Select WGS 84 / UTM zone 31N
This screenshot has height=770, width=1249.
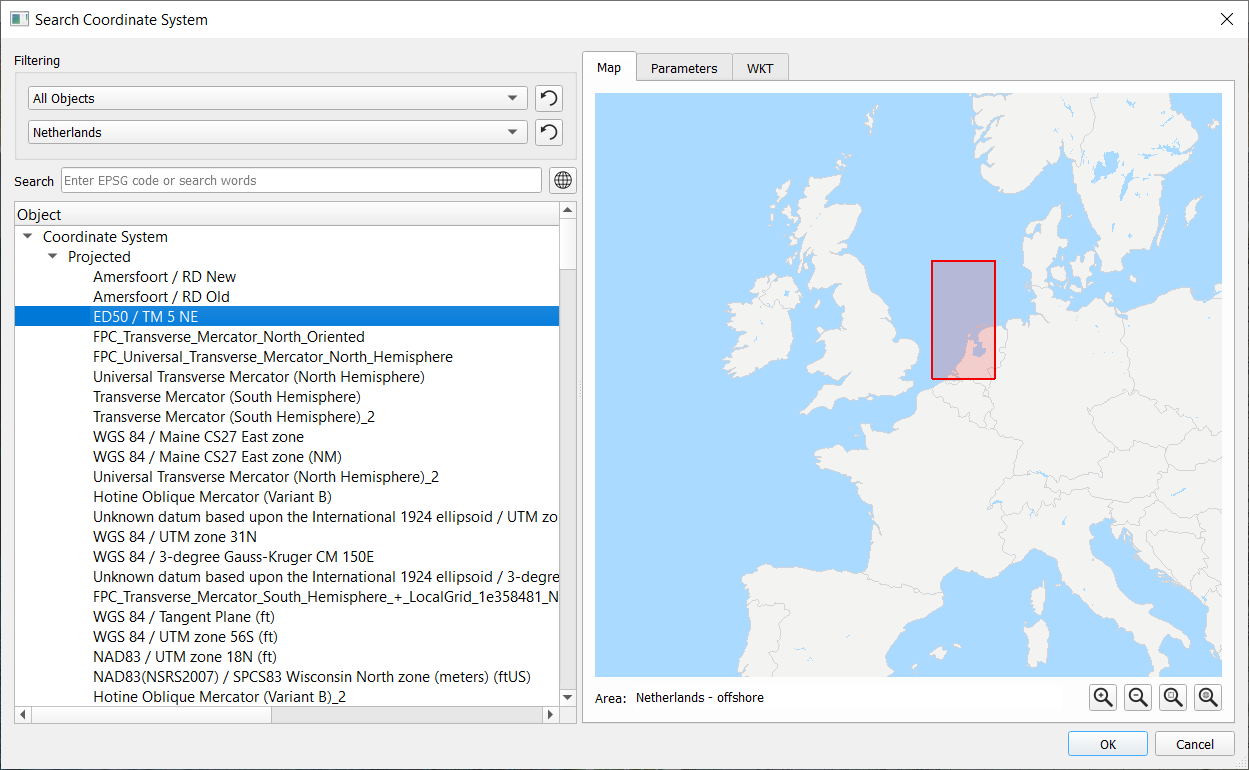coord(175,537)
